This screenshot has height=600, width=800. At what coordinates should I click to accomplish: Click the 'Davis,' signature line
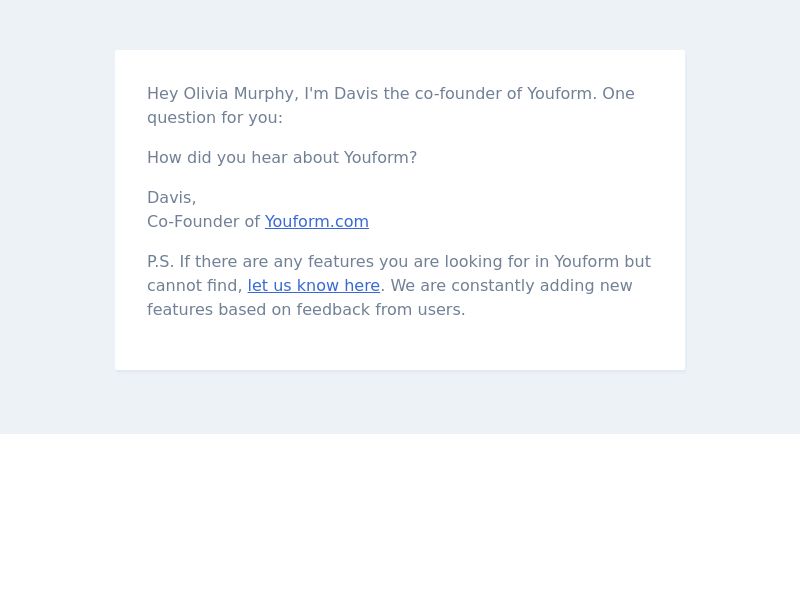point(171,198)
